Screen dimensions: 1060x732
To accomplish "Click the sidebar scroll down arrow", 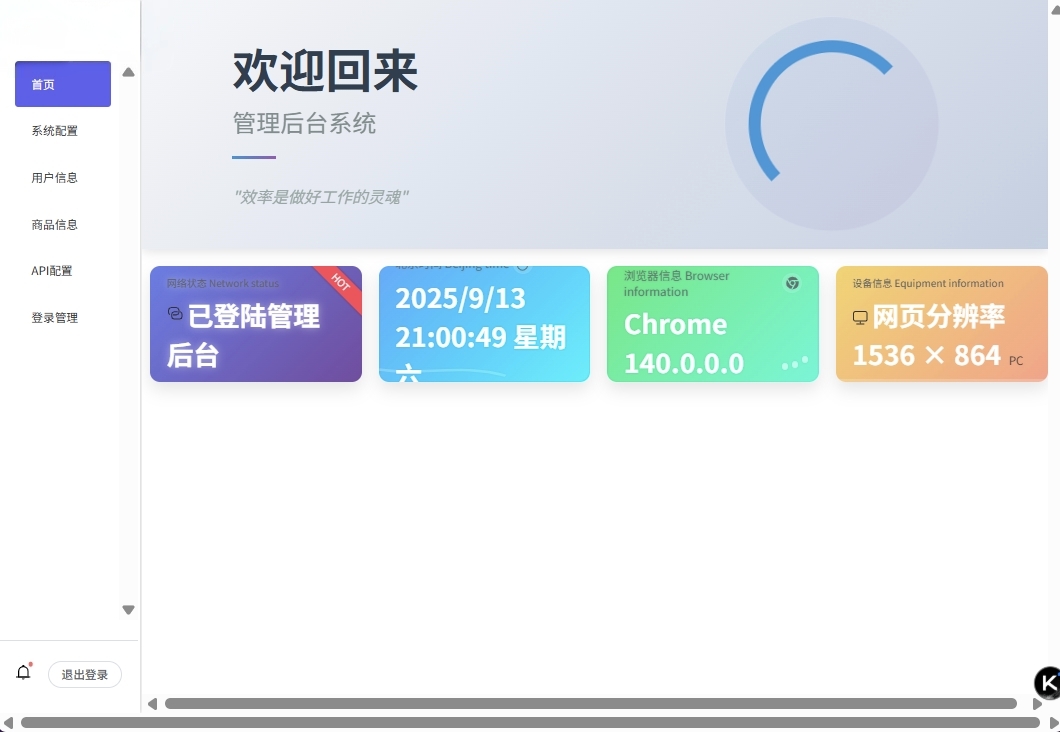I will pos(128,610).
